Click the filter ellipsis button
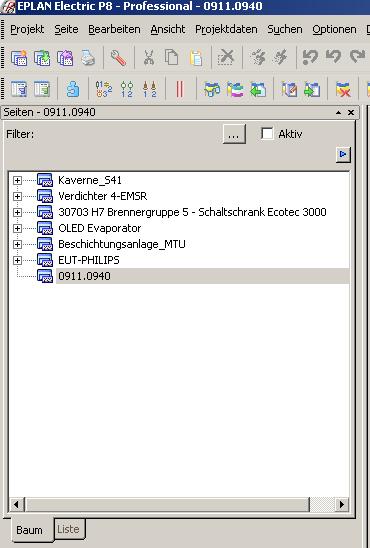The height and width of the screenshot is (548, 370). [x=234, y=134]
